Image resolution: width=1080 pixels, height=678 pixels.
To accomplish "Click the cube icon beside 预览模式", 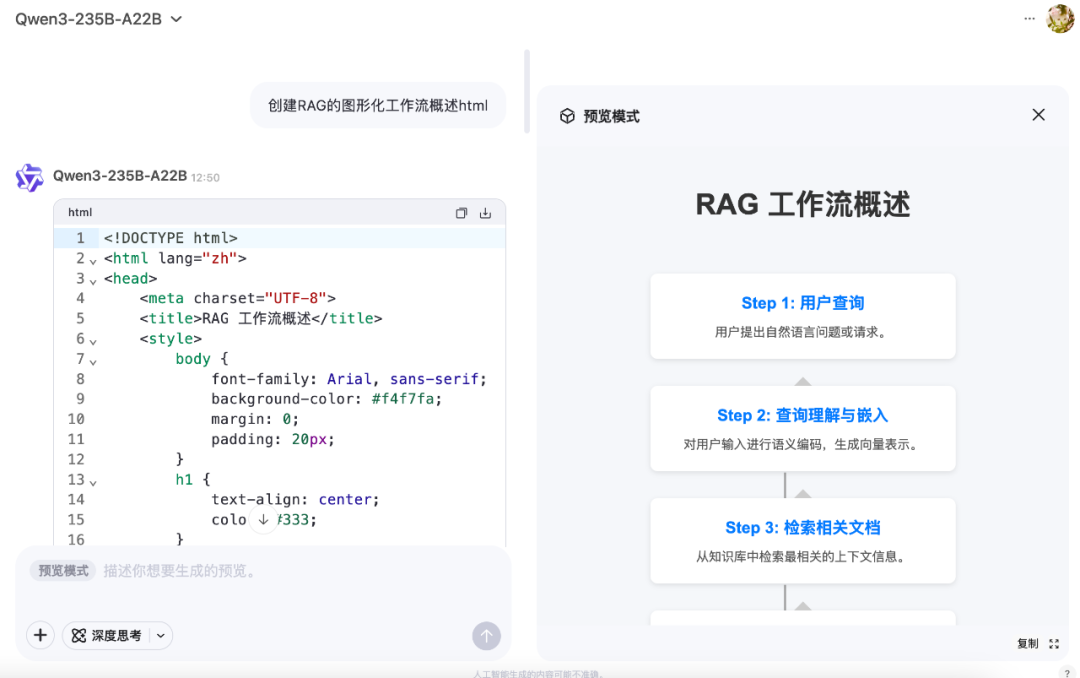I will point(567,116).
